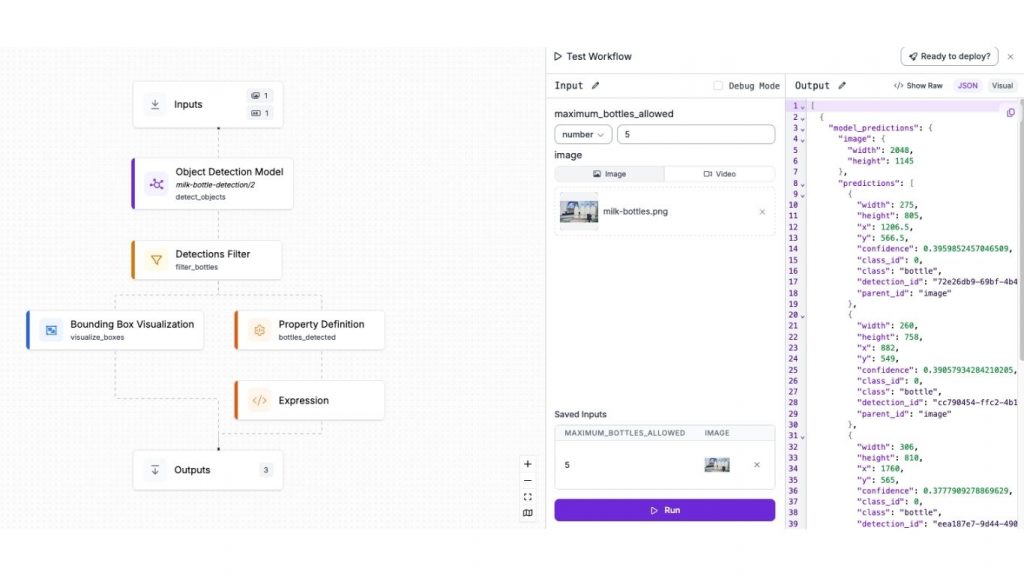Click the Ready to deploy? button
This screenshot has height=576, width=1024.
coord(948,56)
